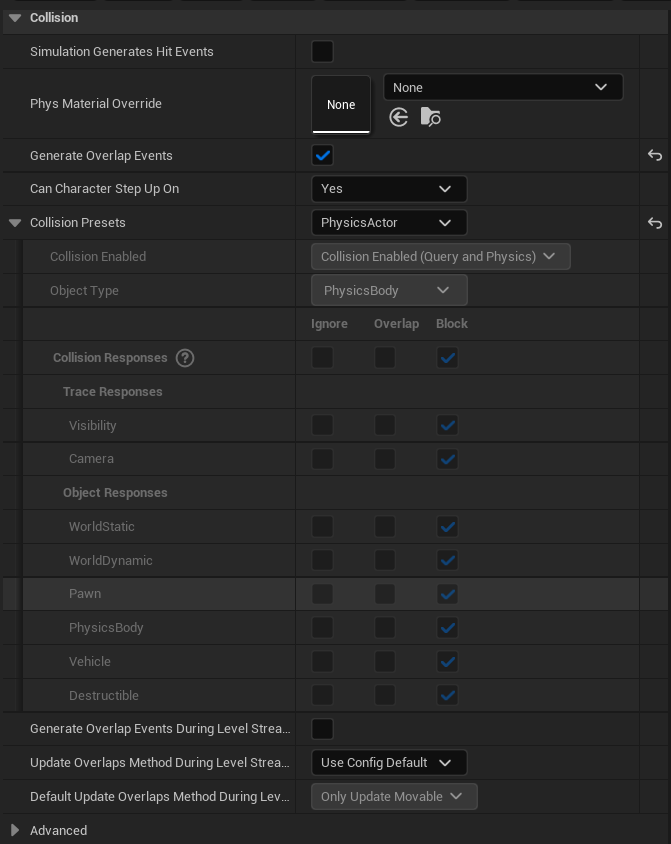
Task: Enable Simulation Generates Hit Events checkbox
Action: (322, 52)
